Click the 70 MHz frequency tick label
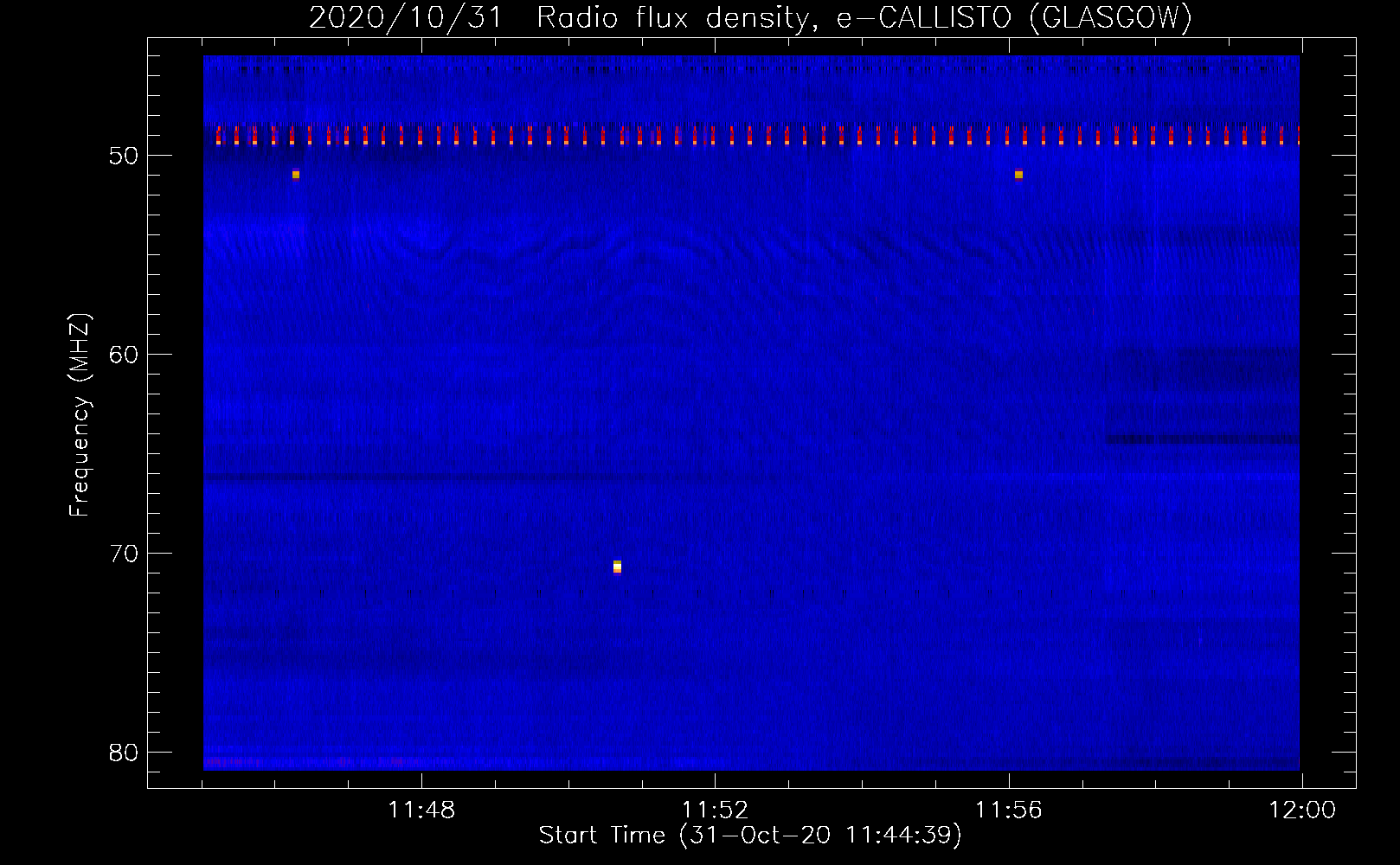 [124, 554]
